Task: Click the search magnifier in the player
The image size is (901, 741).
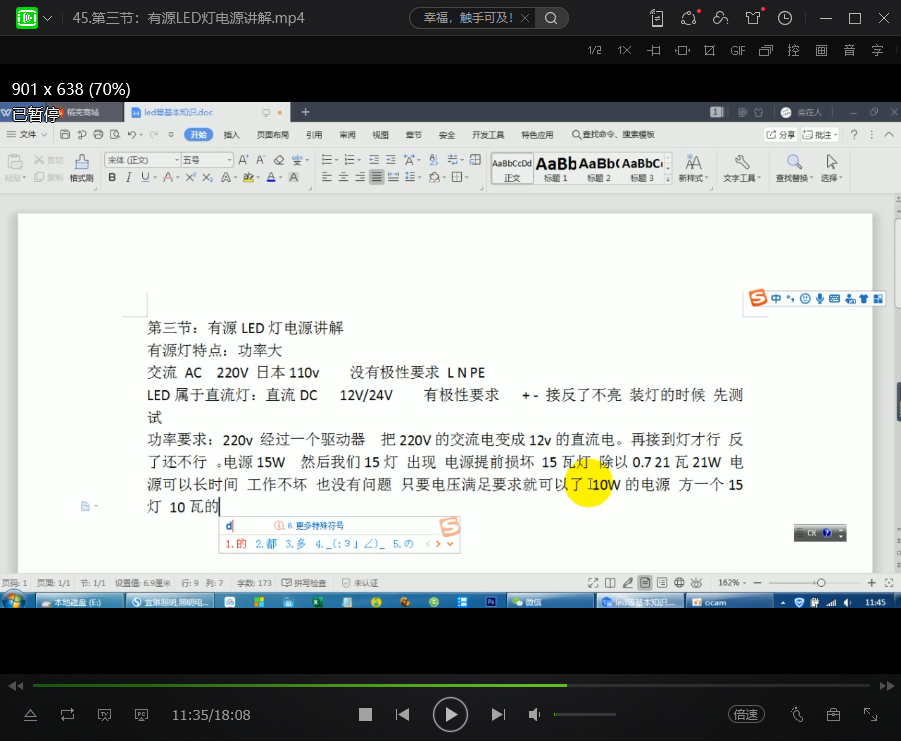Action: pyautogui.click(x=551, y=18)
